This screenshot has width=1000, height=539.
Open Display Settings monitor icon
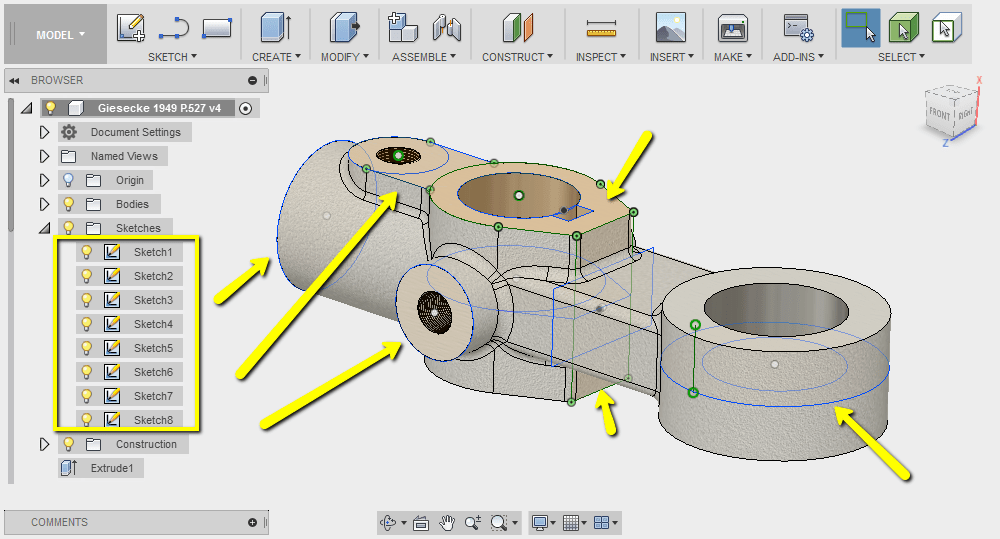tap(540, 523)
